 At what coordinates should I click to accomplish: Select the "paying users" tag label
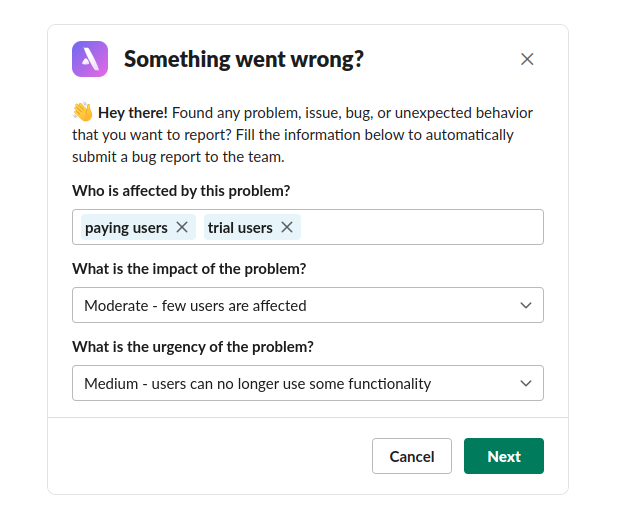click(x=126, y=228)
